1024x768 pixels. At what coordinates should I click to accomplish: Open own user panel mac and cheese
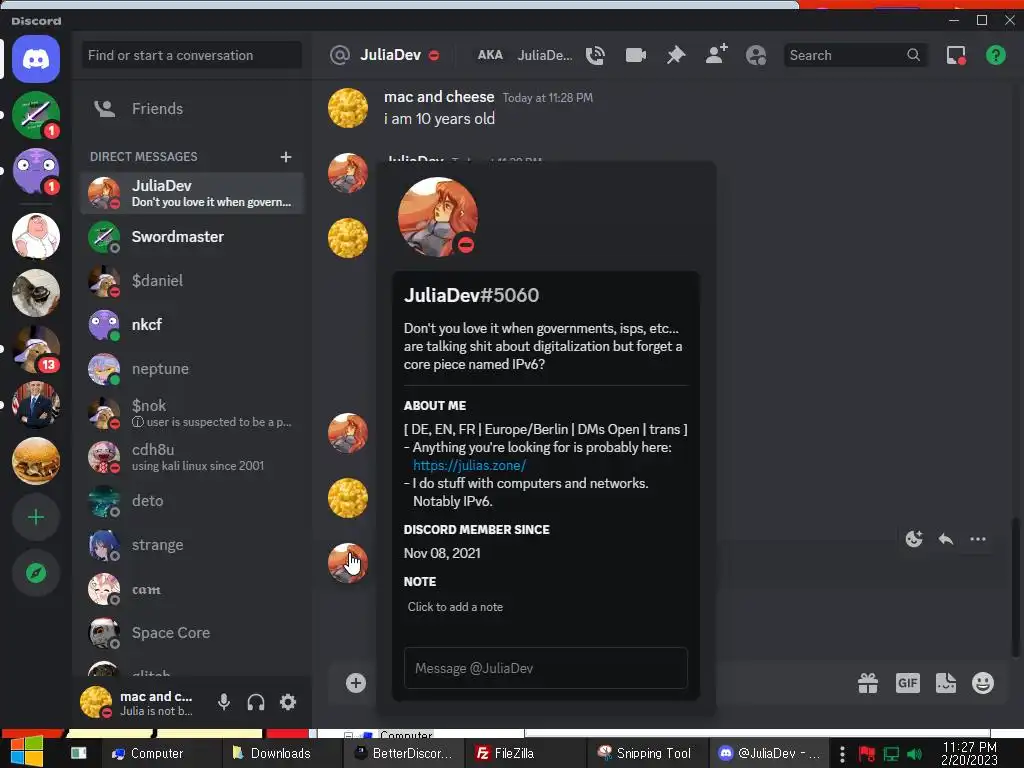pos(140,702)
